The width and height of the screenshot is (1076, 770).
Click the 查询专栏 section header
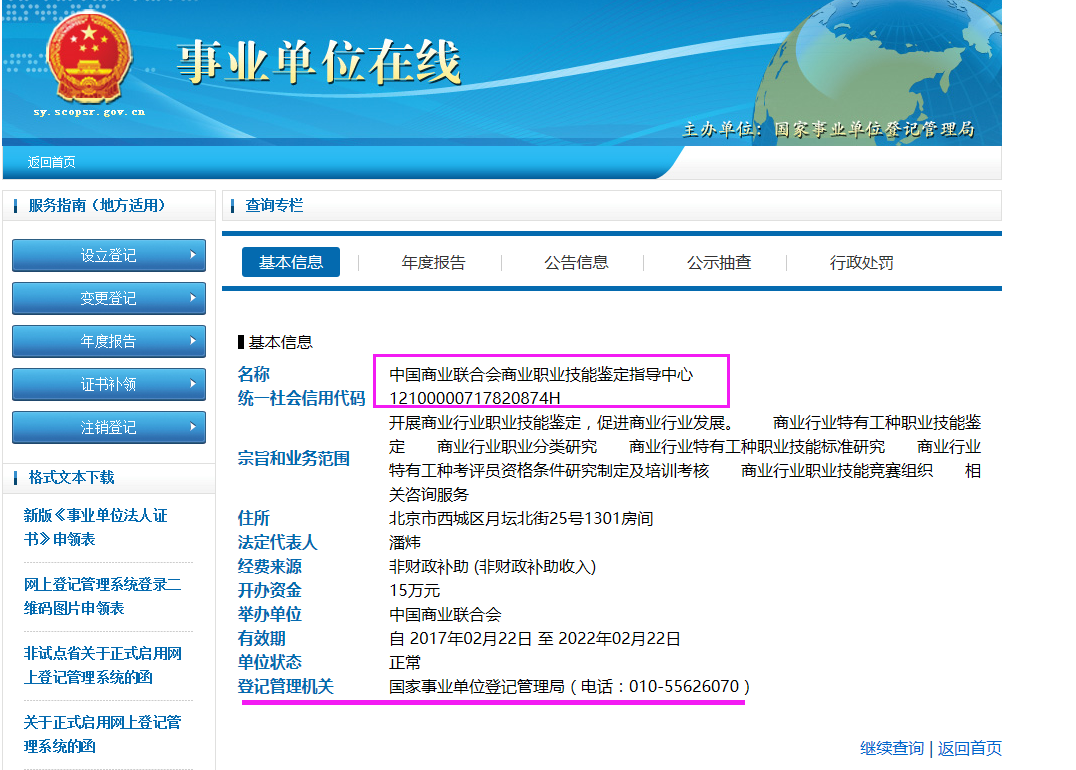(x=274, y=205)
